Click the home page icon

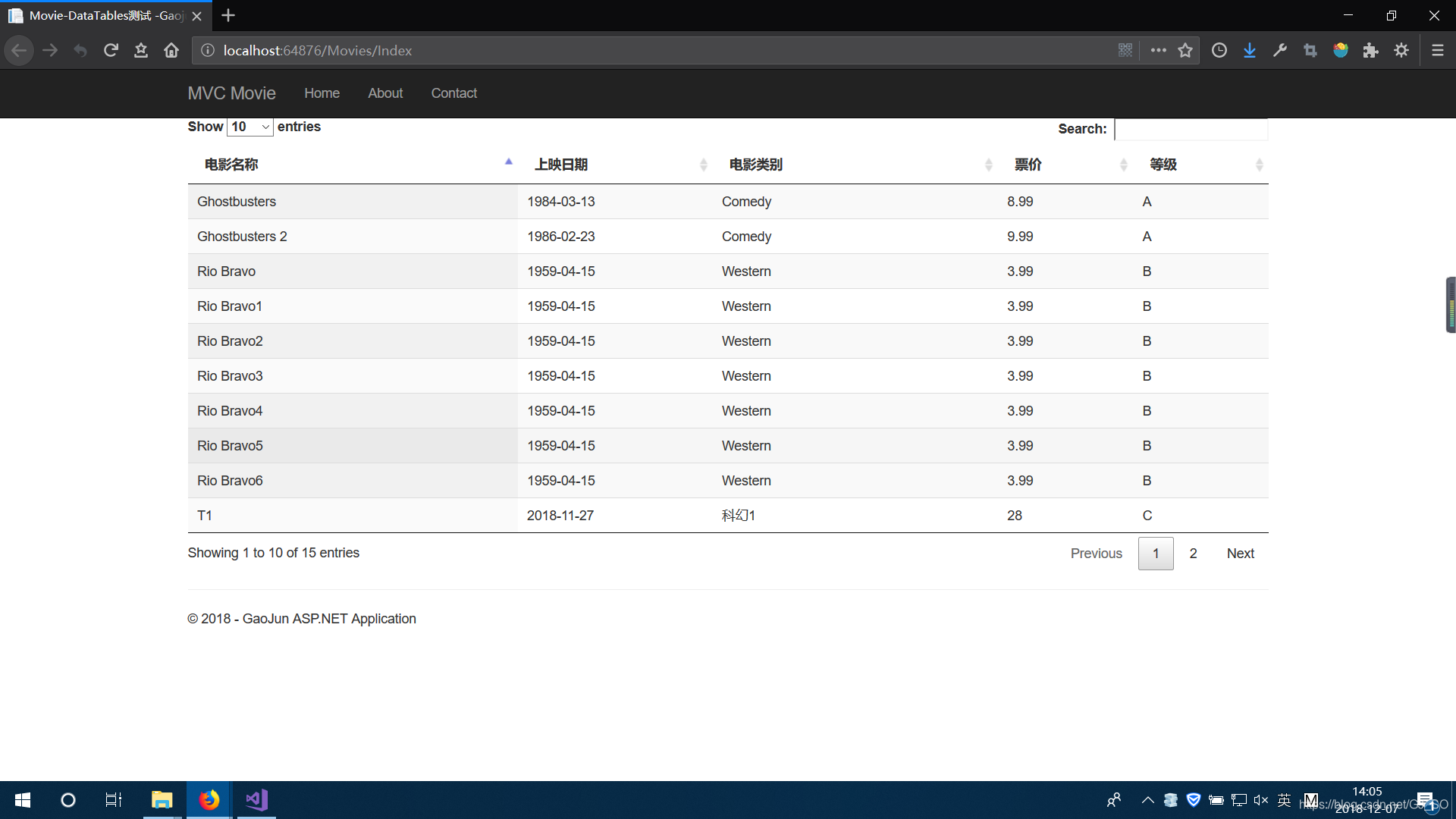pyautogui.click(x=171, y=50)
